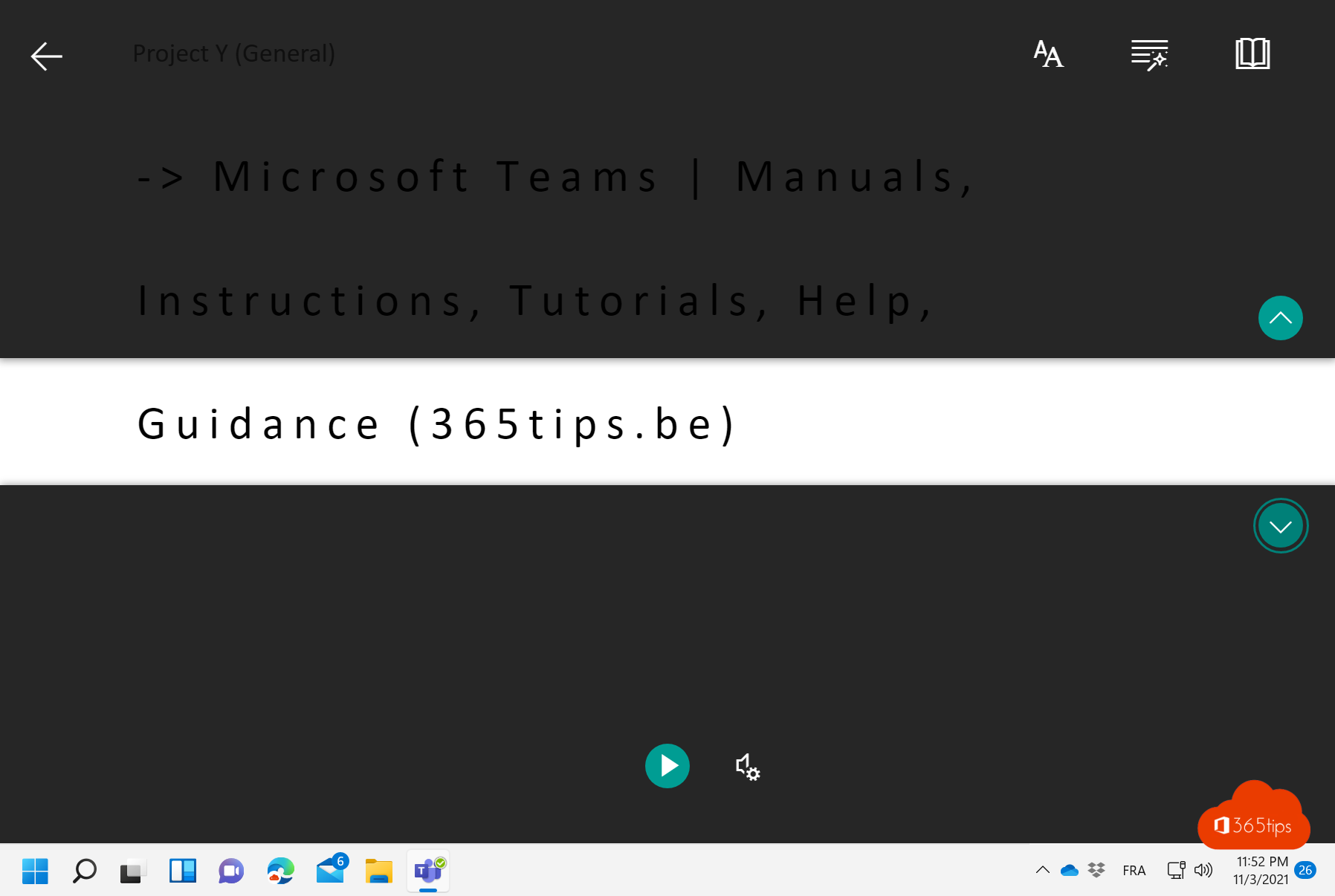Viewport: 1335px width, 896px height.
Task: Open OneDrive cloud tray icon
Action: pyautogui.click(x=1069, y=870)
